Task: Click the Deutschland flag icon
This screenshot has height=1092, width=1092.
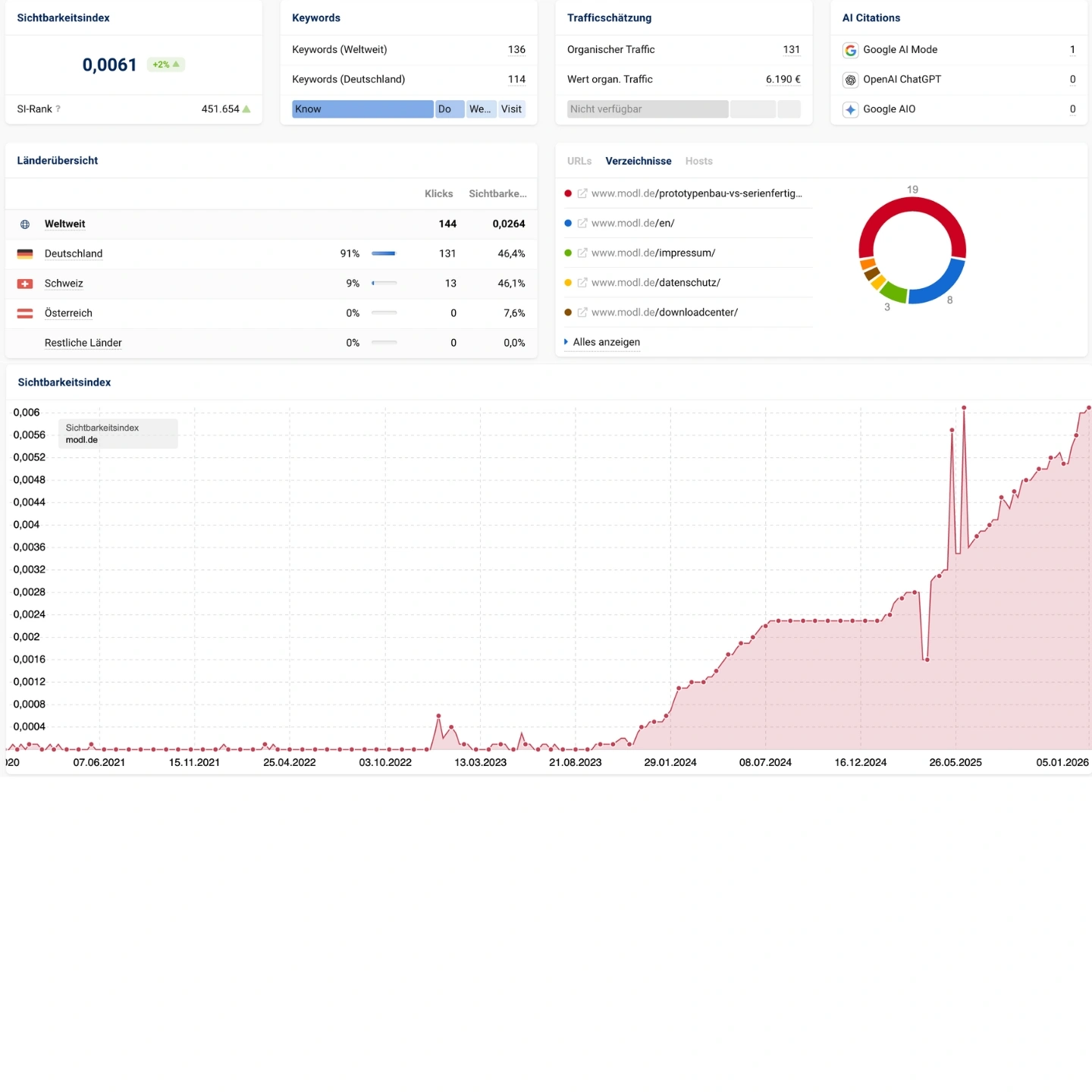Action: pyautogui.click(x=25, y=254)
